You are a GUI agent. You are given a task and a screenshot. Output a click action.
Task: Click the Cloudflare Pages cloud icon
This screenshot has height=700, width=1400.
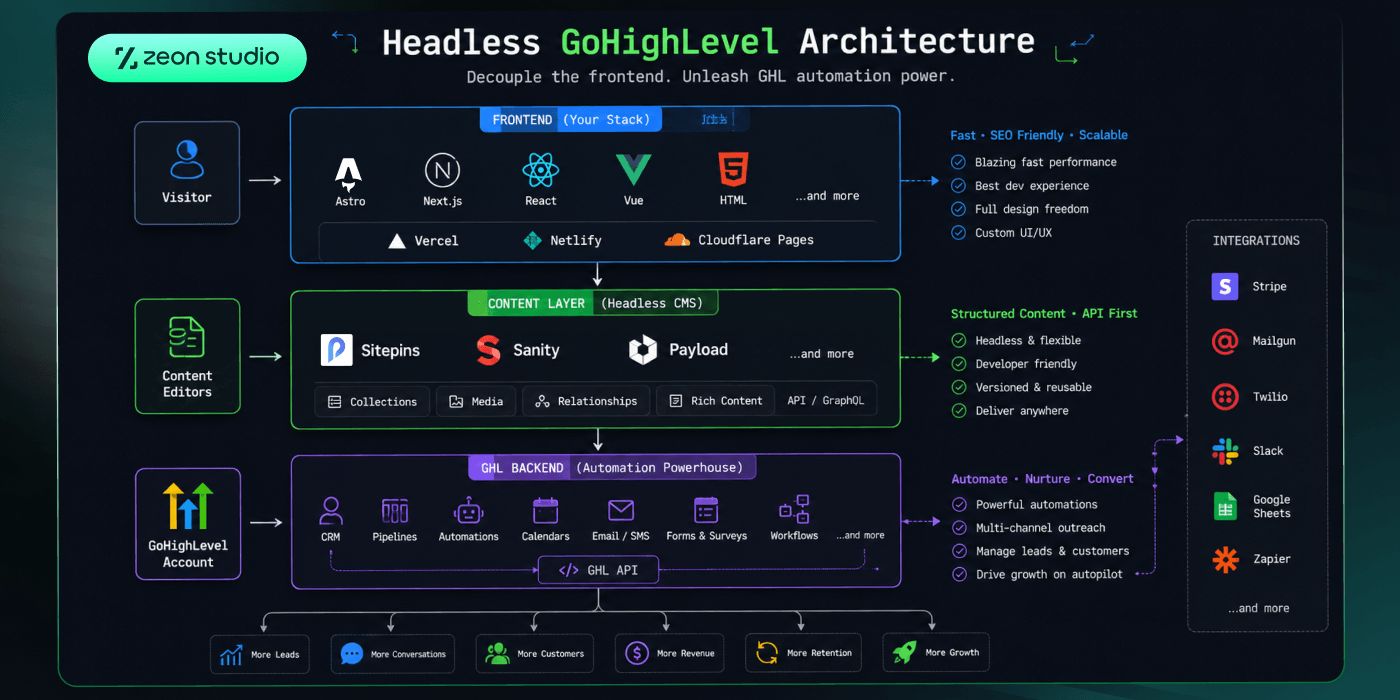pyautogui.click(x=677, y=240)
